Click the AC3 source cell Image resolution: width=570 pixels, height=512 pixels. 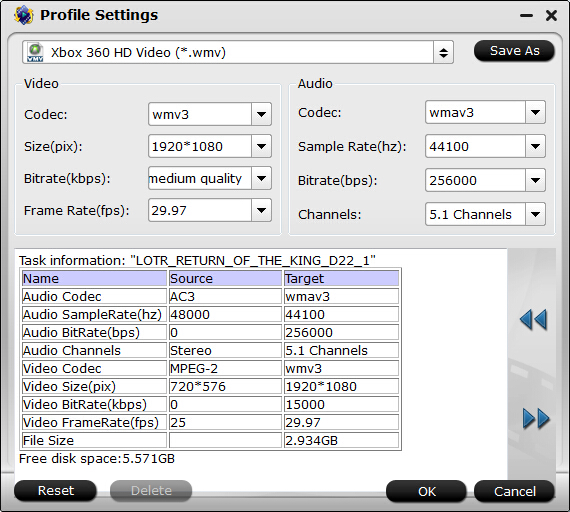pos(225,296)
